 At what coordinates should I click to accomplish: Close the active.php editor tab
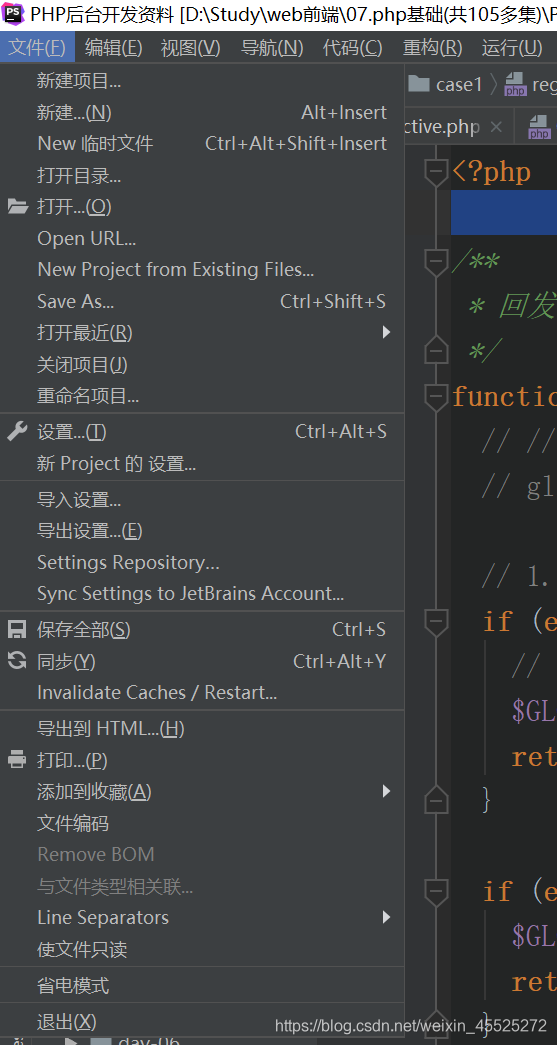(496, 127)
